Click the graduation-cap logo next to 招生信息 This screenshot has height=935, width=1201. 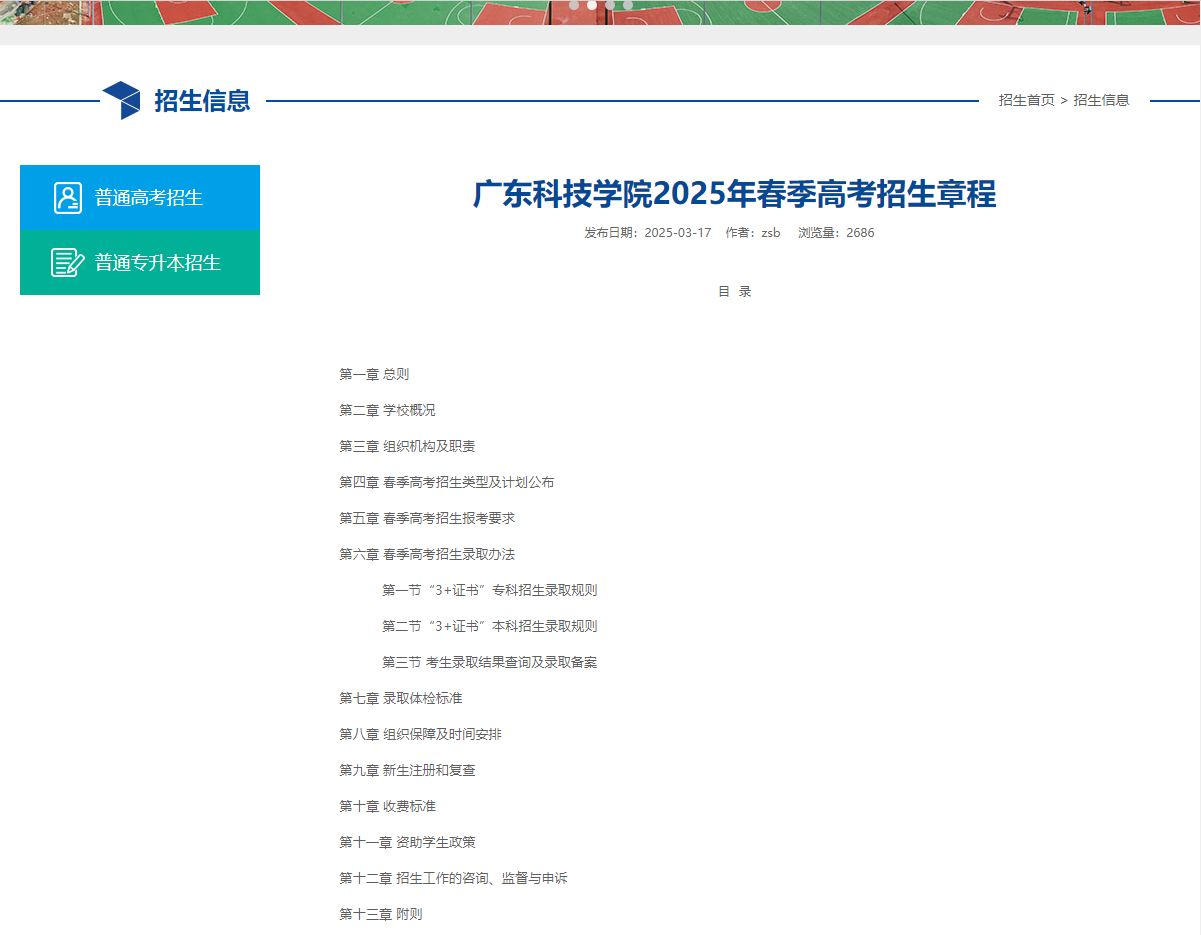click(x=122, y=99)
